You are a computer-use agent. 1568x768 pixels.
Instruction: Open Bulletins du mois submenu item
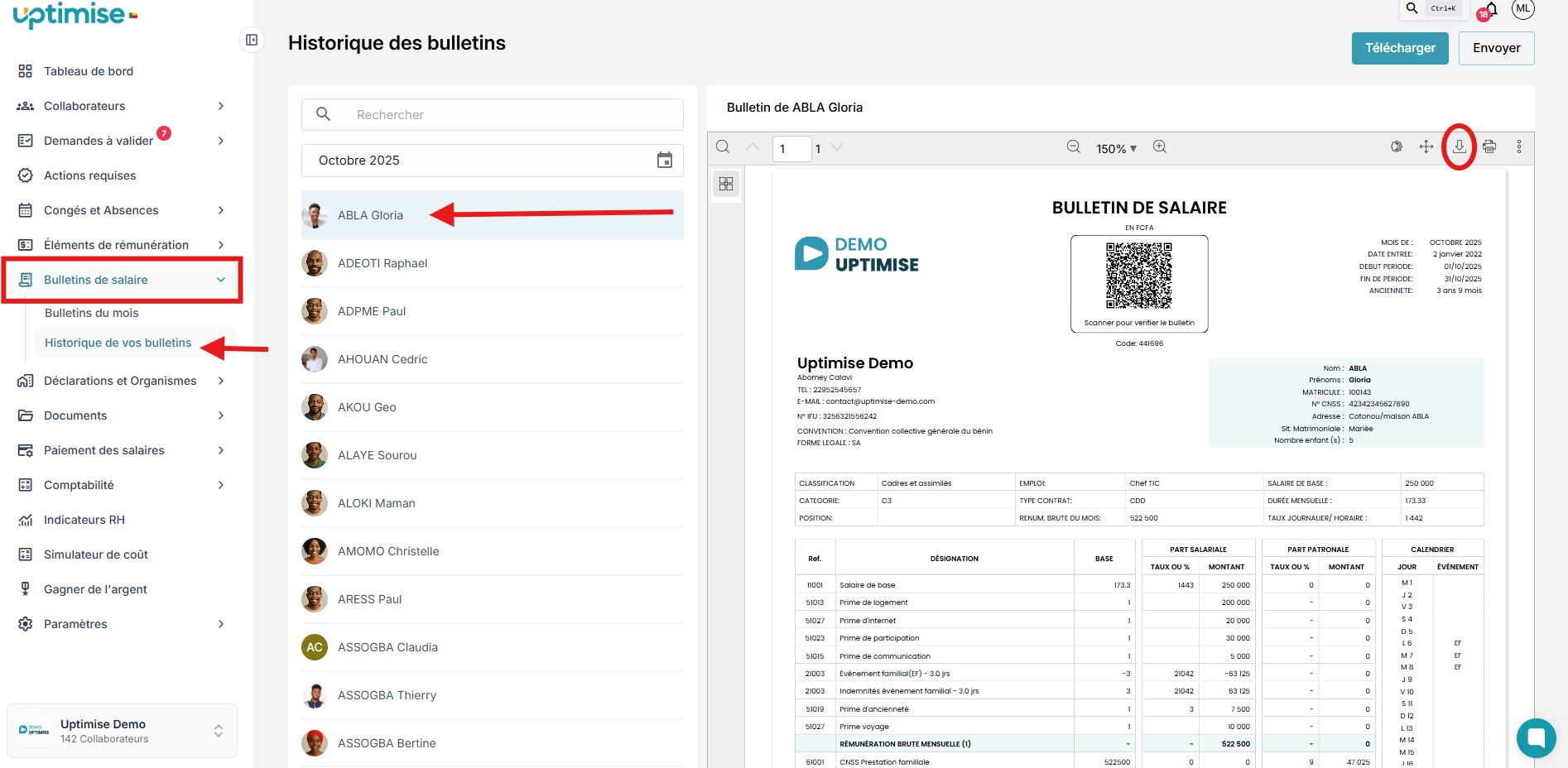(x=92, y=313)
